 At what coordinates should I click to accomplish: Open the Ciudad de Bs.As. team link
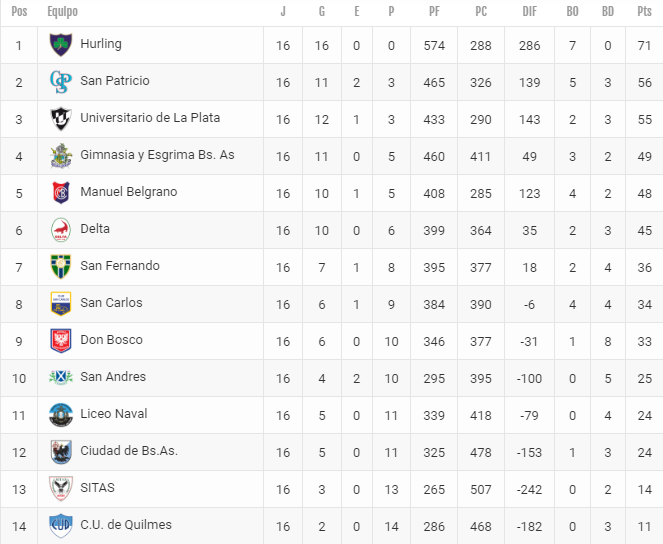pyautogui.click(x=129, y=451)
